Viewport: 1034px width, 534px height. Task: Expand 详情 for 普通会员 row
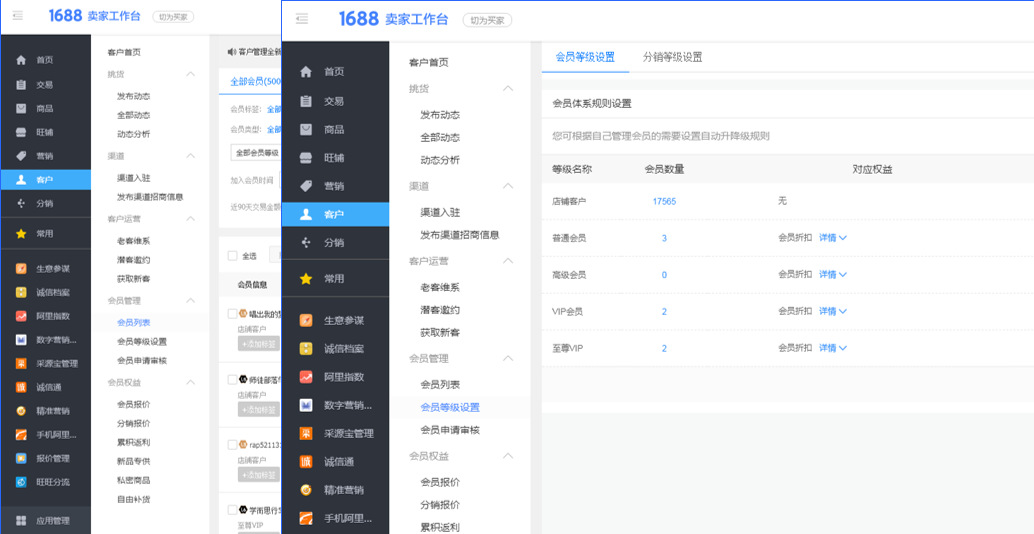point(832,237)
